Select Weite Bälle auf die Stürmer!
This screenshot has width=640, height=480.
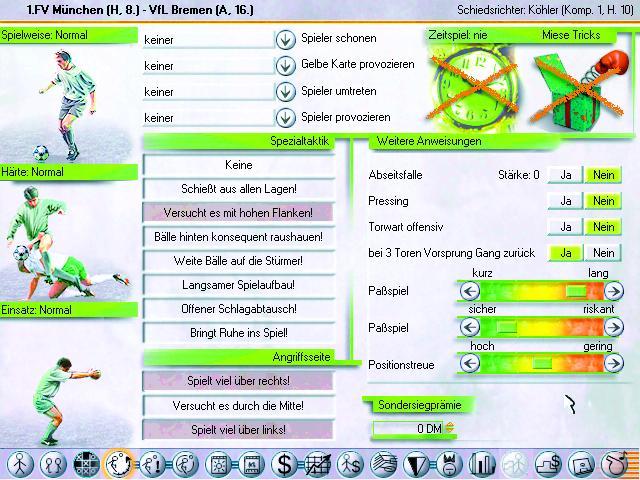click(238, 261)
